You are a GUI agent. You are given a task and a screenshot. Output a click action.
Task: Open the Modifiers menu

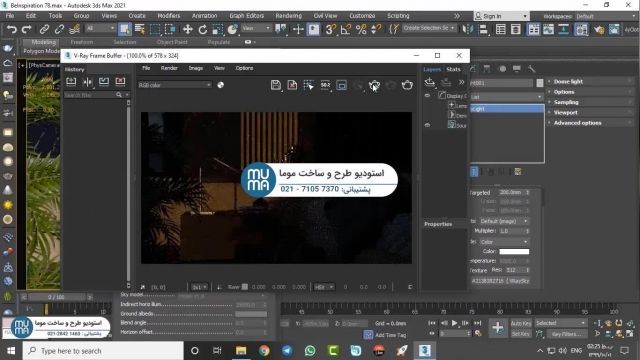(x=169, y=16)
